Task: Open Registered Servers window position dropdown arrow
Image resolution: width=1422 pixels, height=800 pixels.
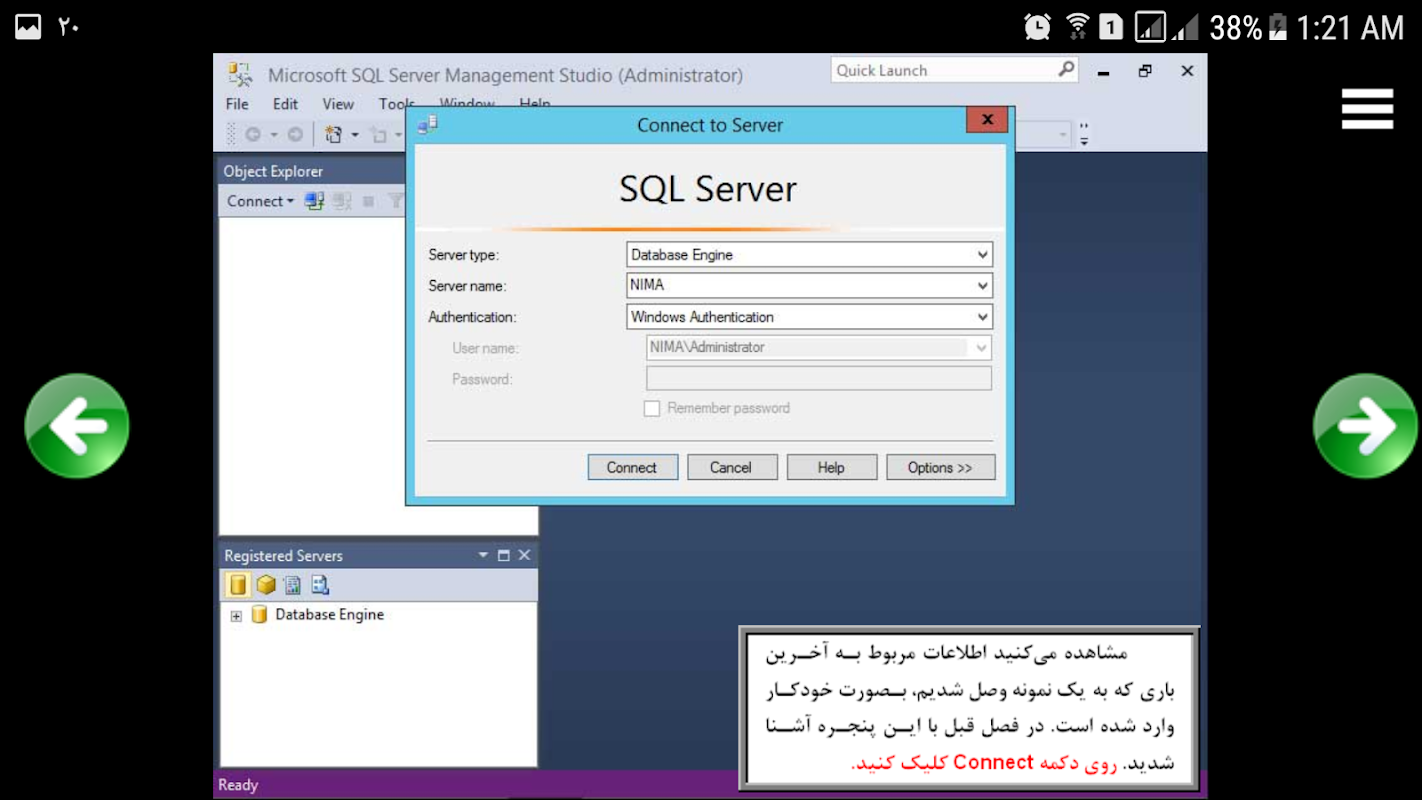Action: point(483,555)
